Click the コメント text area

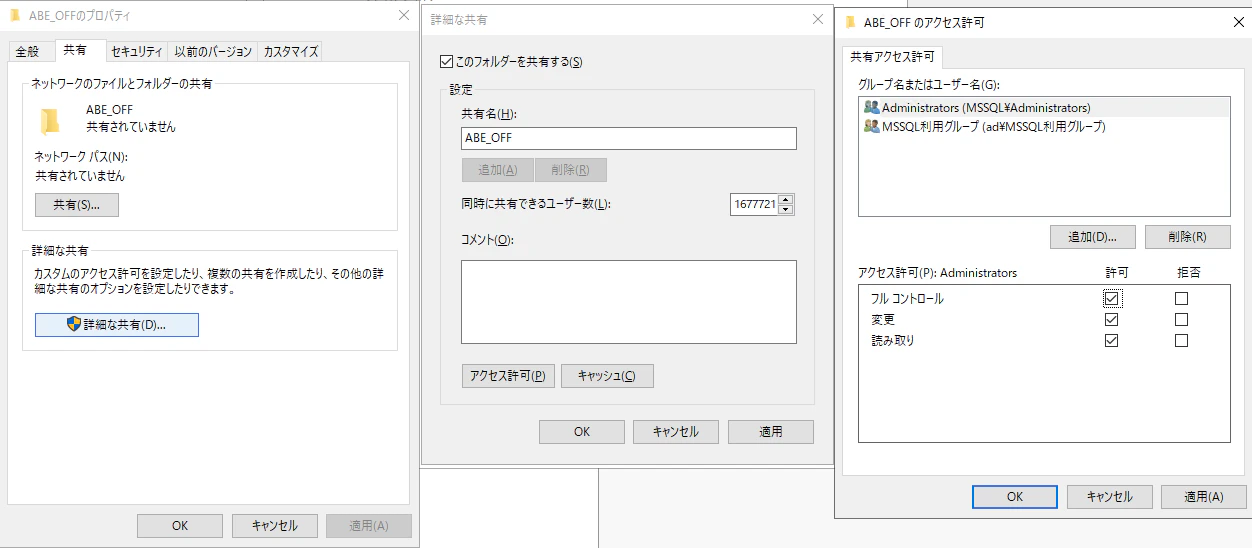pyautogui.click(x=629, y=302)
